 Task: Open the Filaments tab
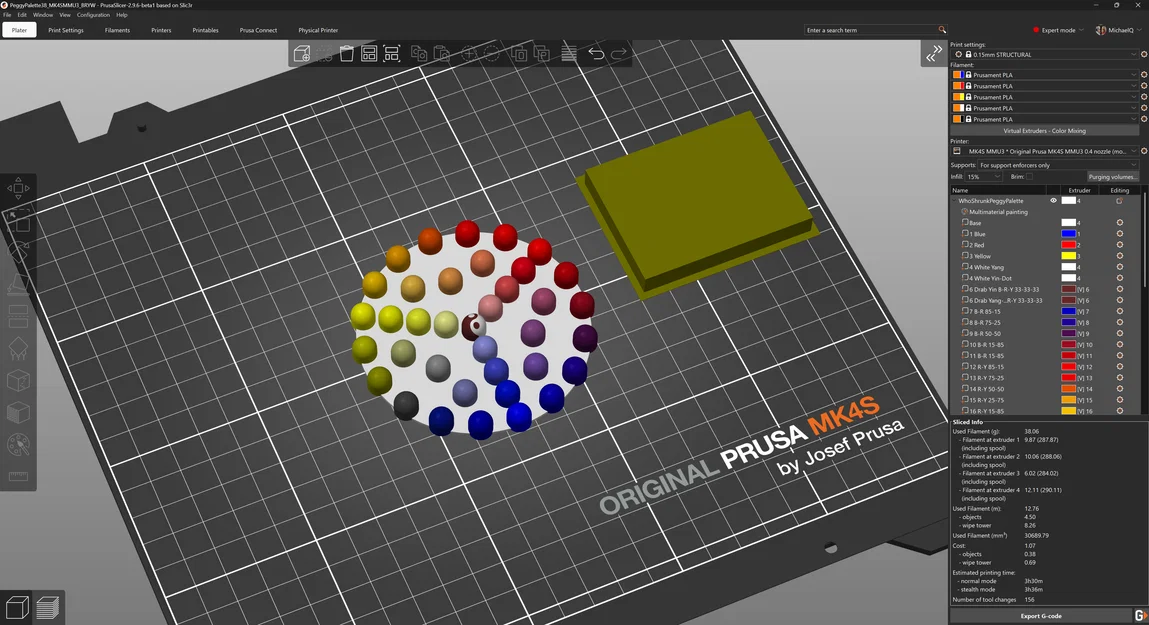pyautogui.click(x=117, y=30)
